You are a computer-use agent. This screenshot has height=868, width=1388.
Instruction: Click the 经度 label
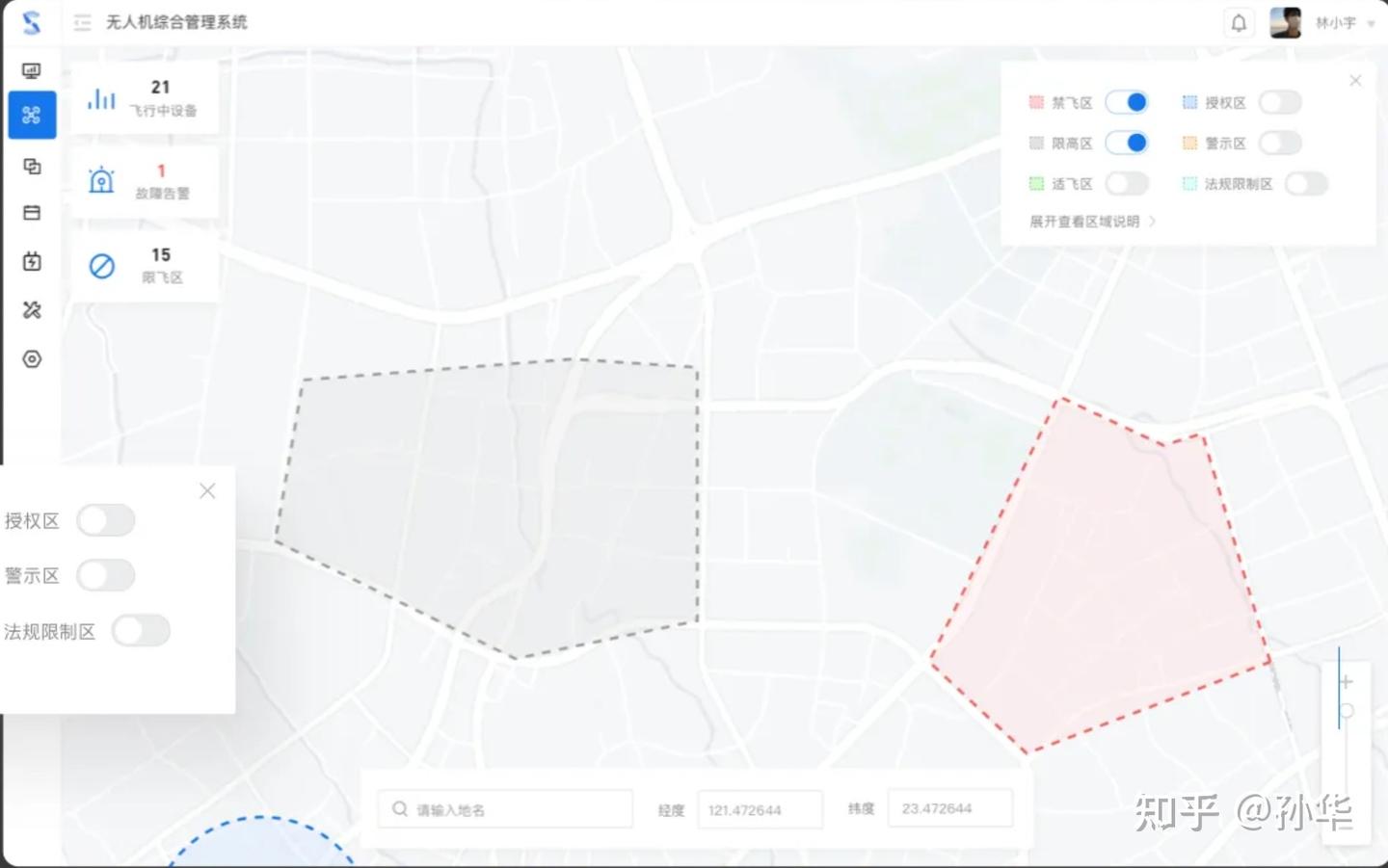coord(671,810)
